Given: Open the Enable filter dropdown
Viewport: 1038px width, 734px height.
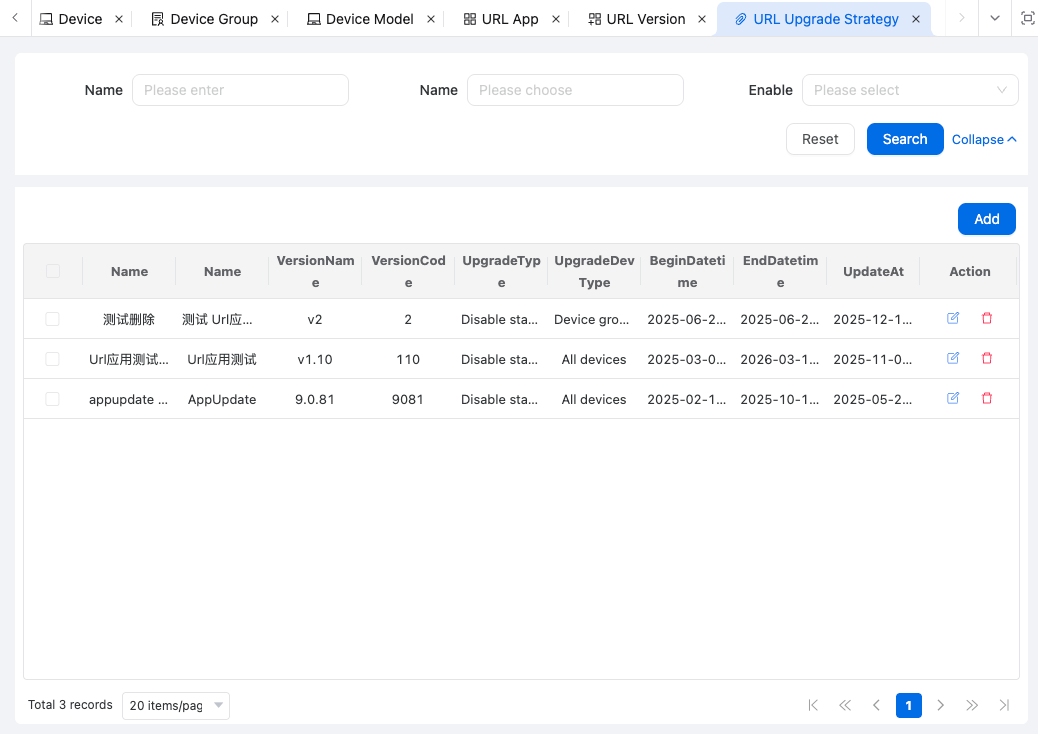Looking at the screenshot, I should click(x=909, y=90).
